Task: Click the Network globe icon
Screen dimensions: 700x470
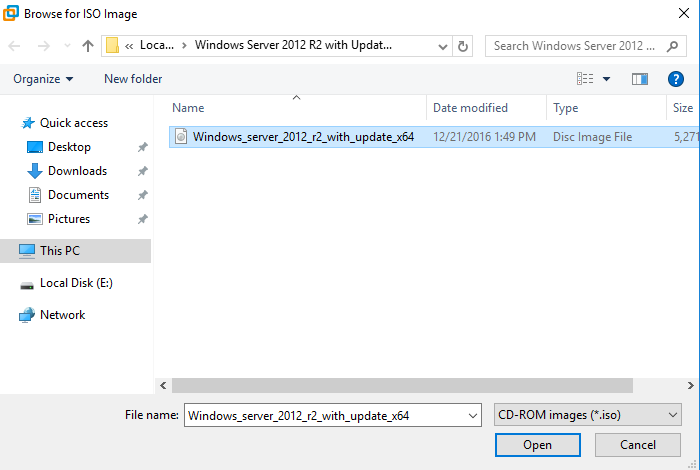Action: click(27, 315)
